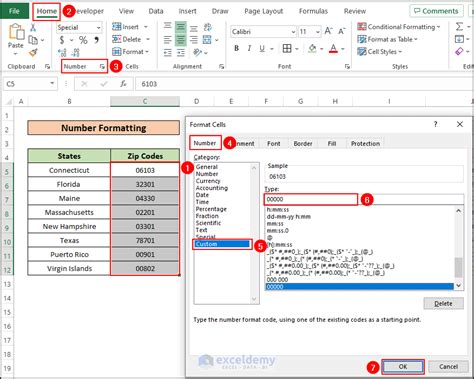Open the font size 11 dropdown
The height and width of the screenshot is (379, 474).
click(x=318, y=32)
